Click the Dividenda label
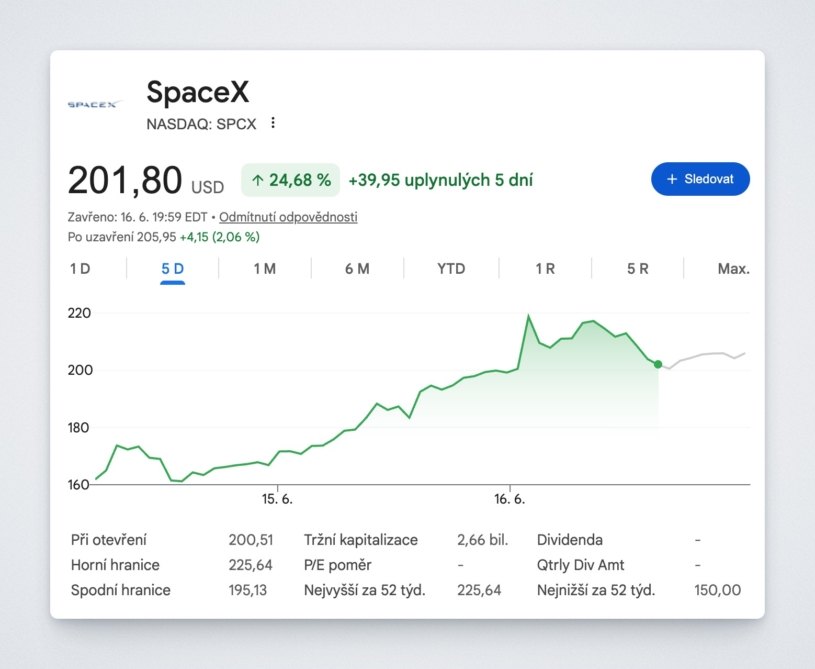Viewport: 815px width, 669px height. coord(570,540)
